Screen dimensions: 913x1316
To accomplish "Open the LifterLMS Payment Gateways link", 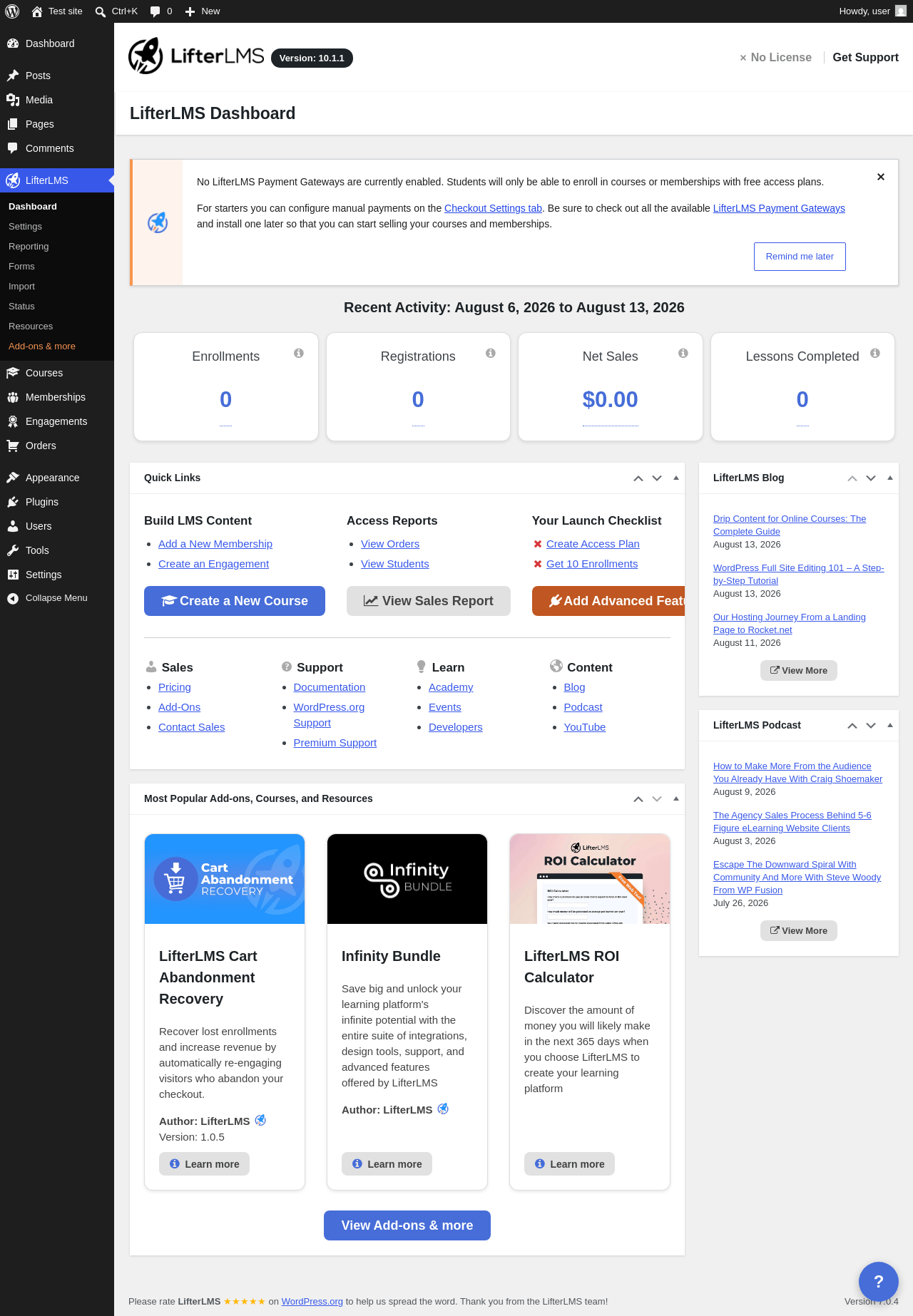I will (779, 208).
